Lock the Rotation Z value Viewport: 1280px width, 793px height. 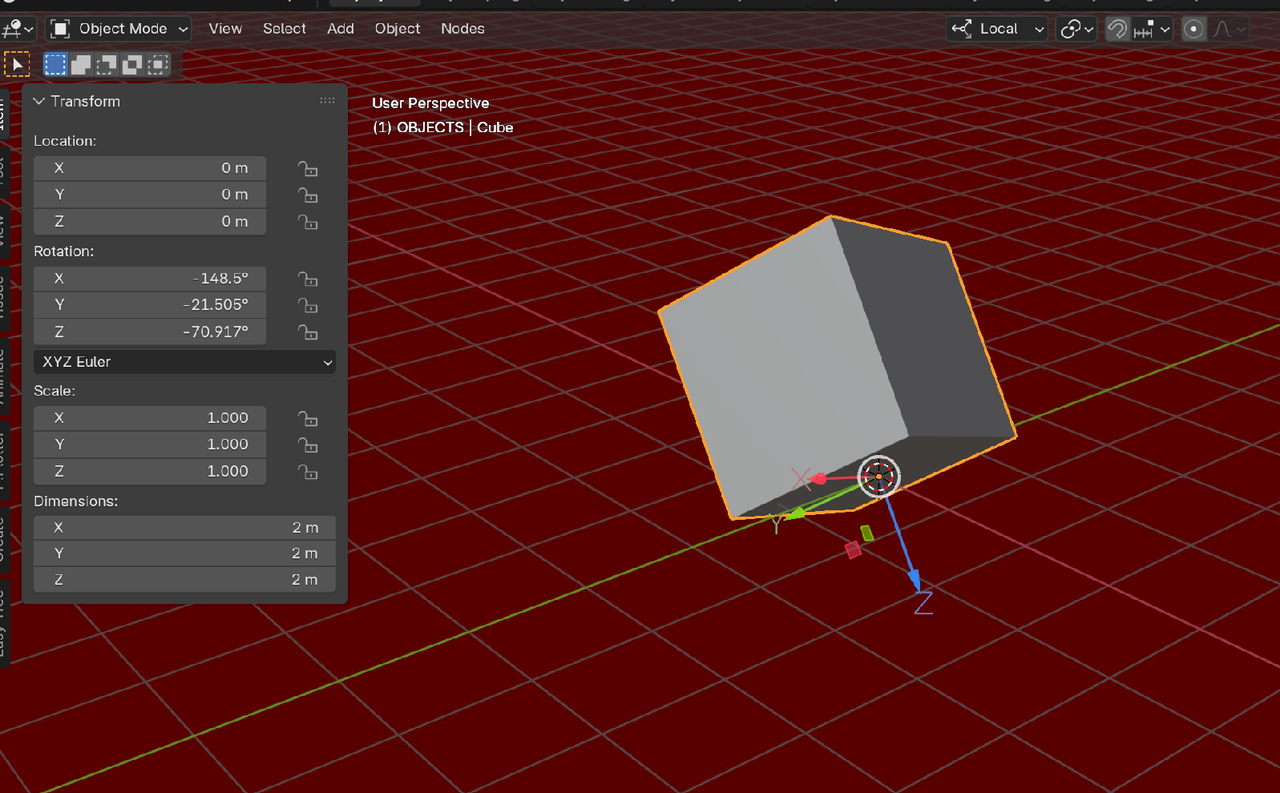308,332
